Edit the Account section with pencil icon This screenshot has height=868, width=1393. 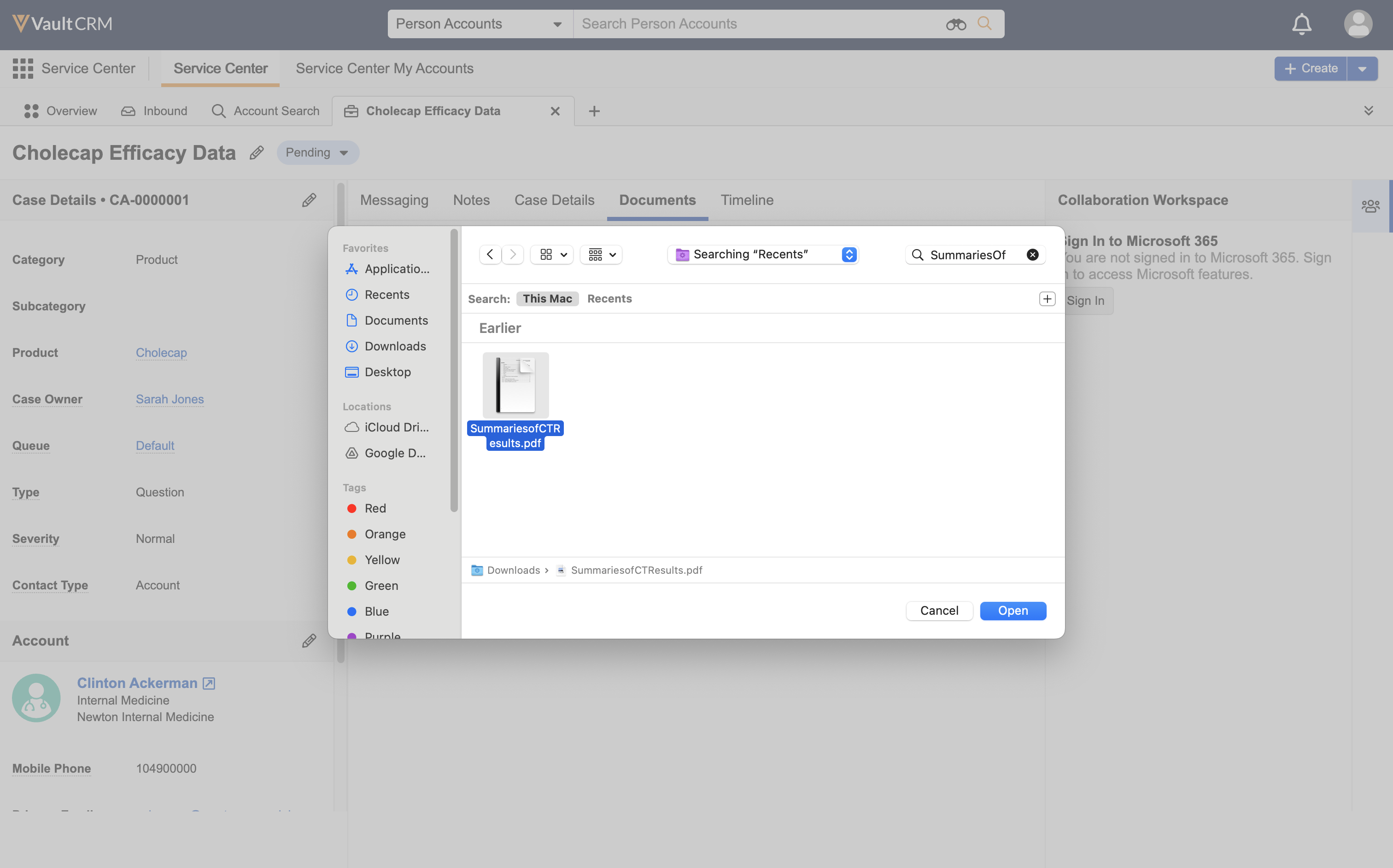point(309,641)
